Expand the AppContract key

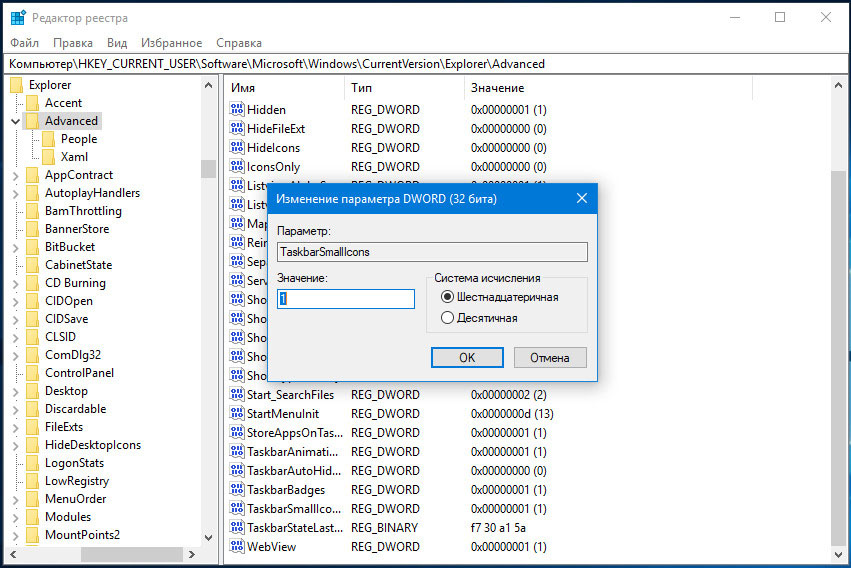point(15,175)
